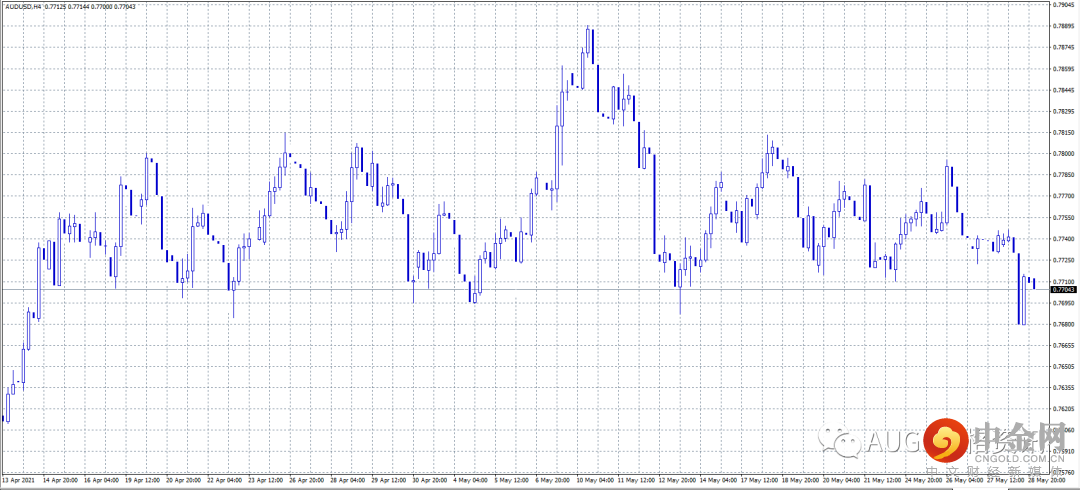The height and width of the screenshot is (490, 1080).
Task: Click the 0.77550 price axis label
Action: pos(1065,218)
